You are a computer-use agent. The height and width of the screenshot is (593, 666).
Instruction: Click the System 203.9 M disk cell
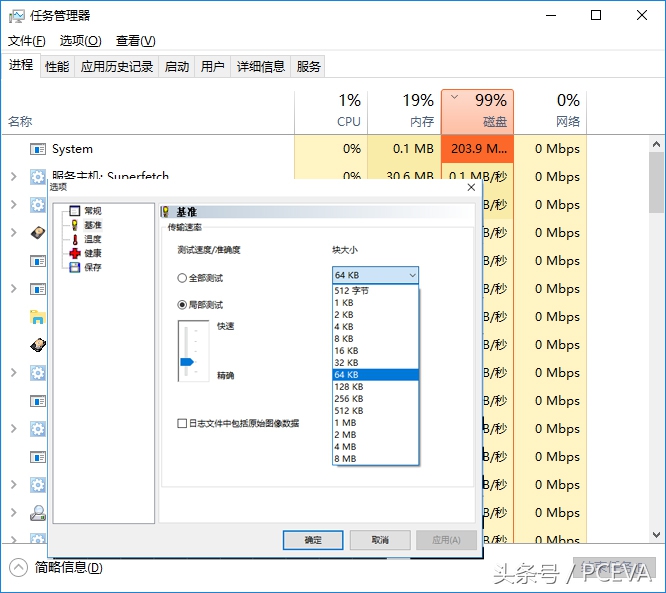tap(477, 149)
